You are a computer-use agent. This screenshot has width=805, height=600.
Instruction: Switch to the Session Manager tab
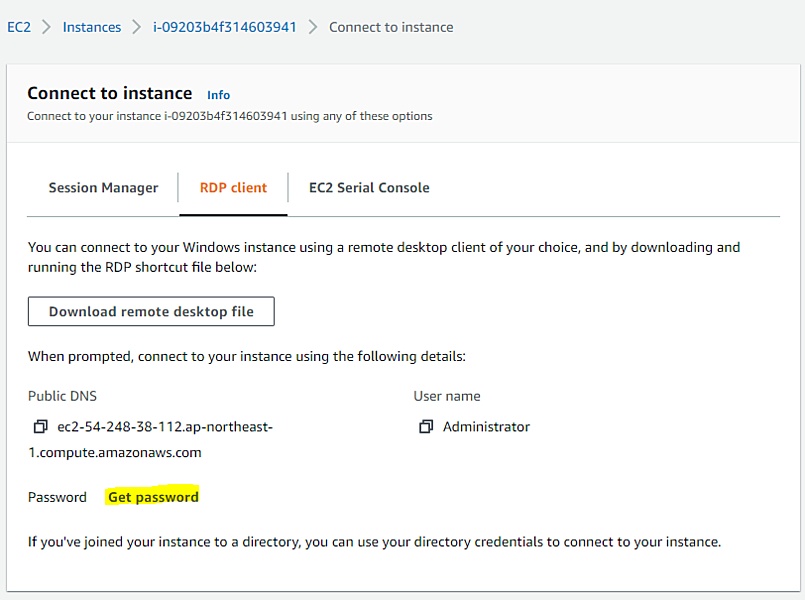103,187
